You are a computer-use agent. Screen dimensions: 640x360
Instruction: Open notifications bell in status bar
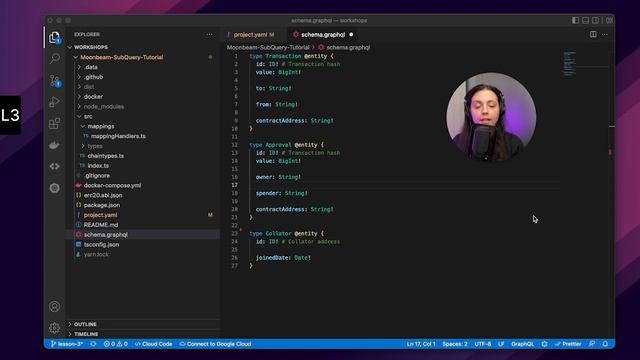coord(605,344)
